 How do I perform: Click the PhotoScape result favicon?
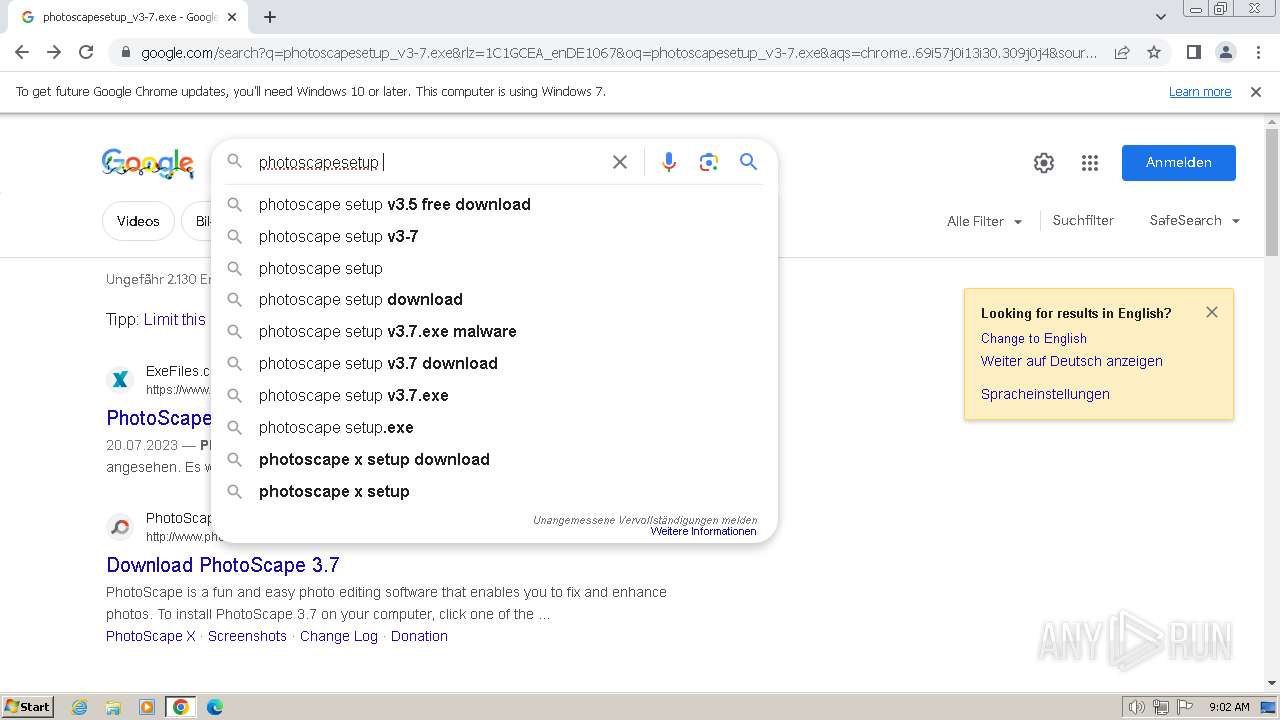coord(120,526)
